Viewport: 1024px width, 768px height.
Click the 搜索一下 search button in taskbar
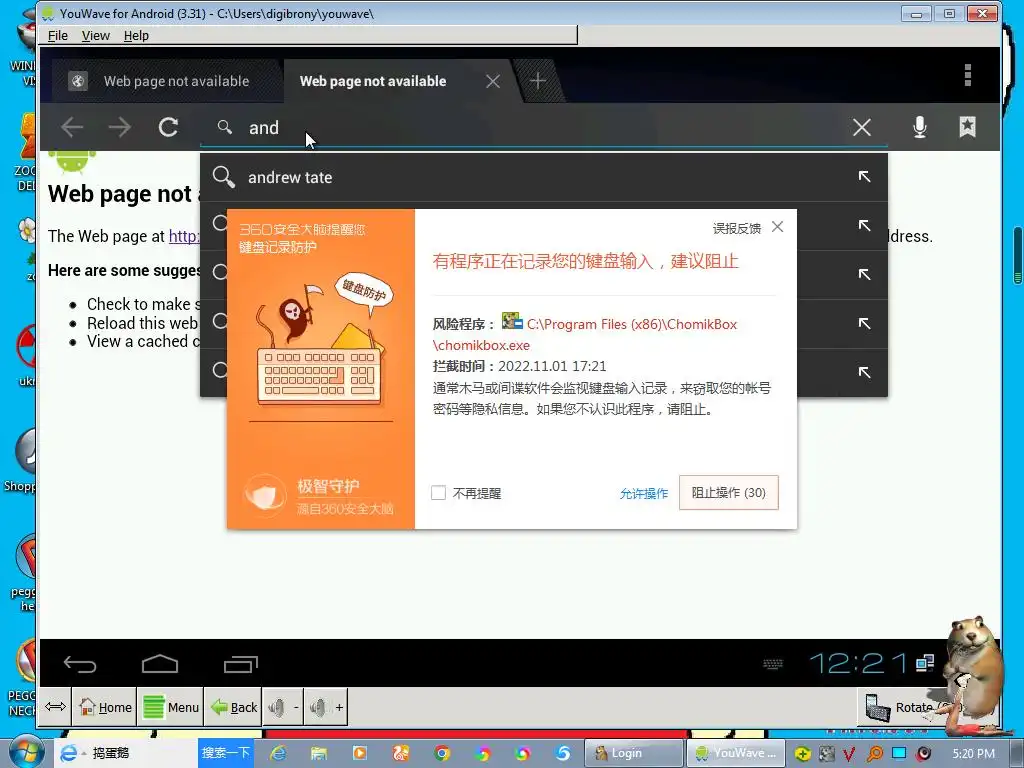point(226,753)
